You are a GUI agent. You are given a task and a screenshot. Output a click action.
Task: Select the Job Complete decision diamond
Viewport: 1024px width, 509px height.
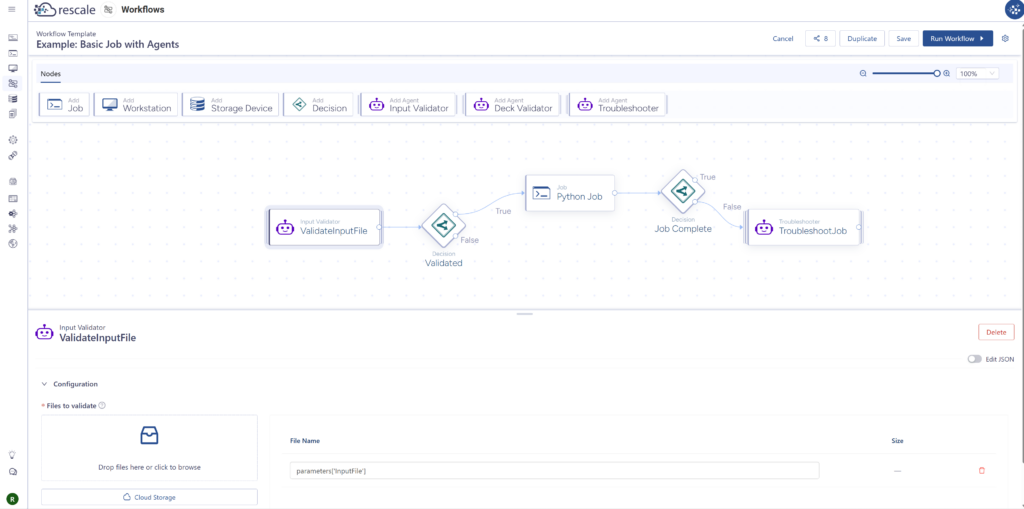tap(682, 191)
